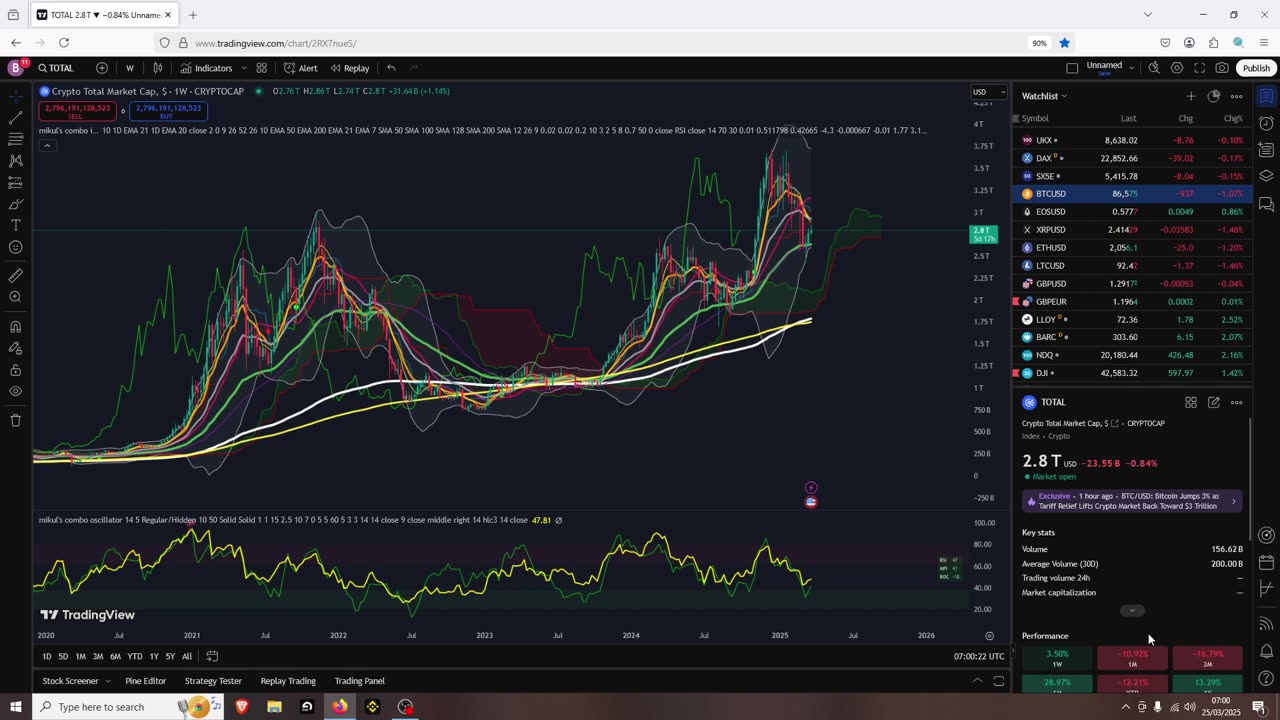Open the Strategy Tester tab
Image resolution: width=1280 pixels, height=720 pixels.
(213, 681)
